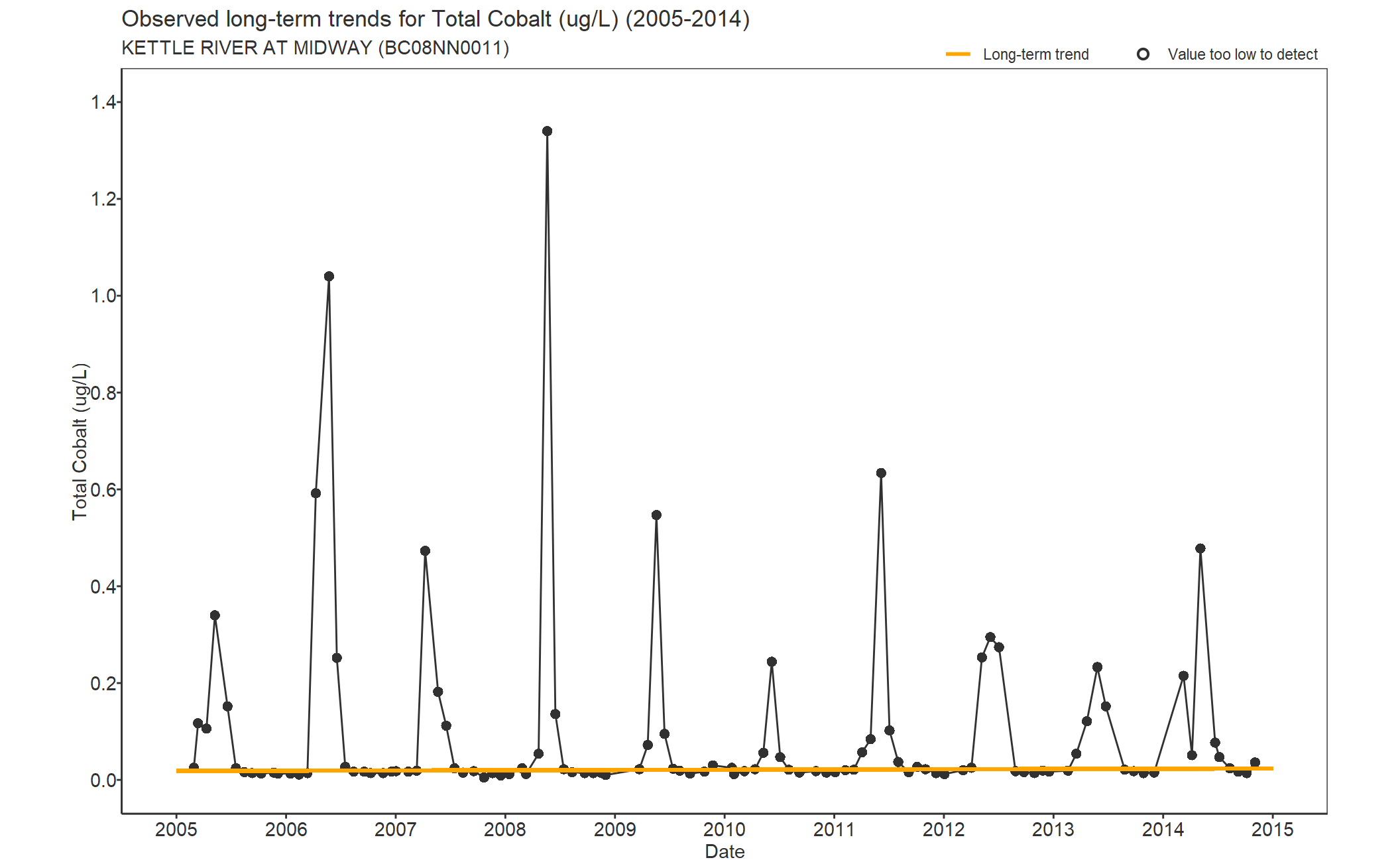This screenshot has height=868, width=1400.
Task: Click the 2007 x-axis label
Action: 396,829
